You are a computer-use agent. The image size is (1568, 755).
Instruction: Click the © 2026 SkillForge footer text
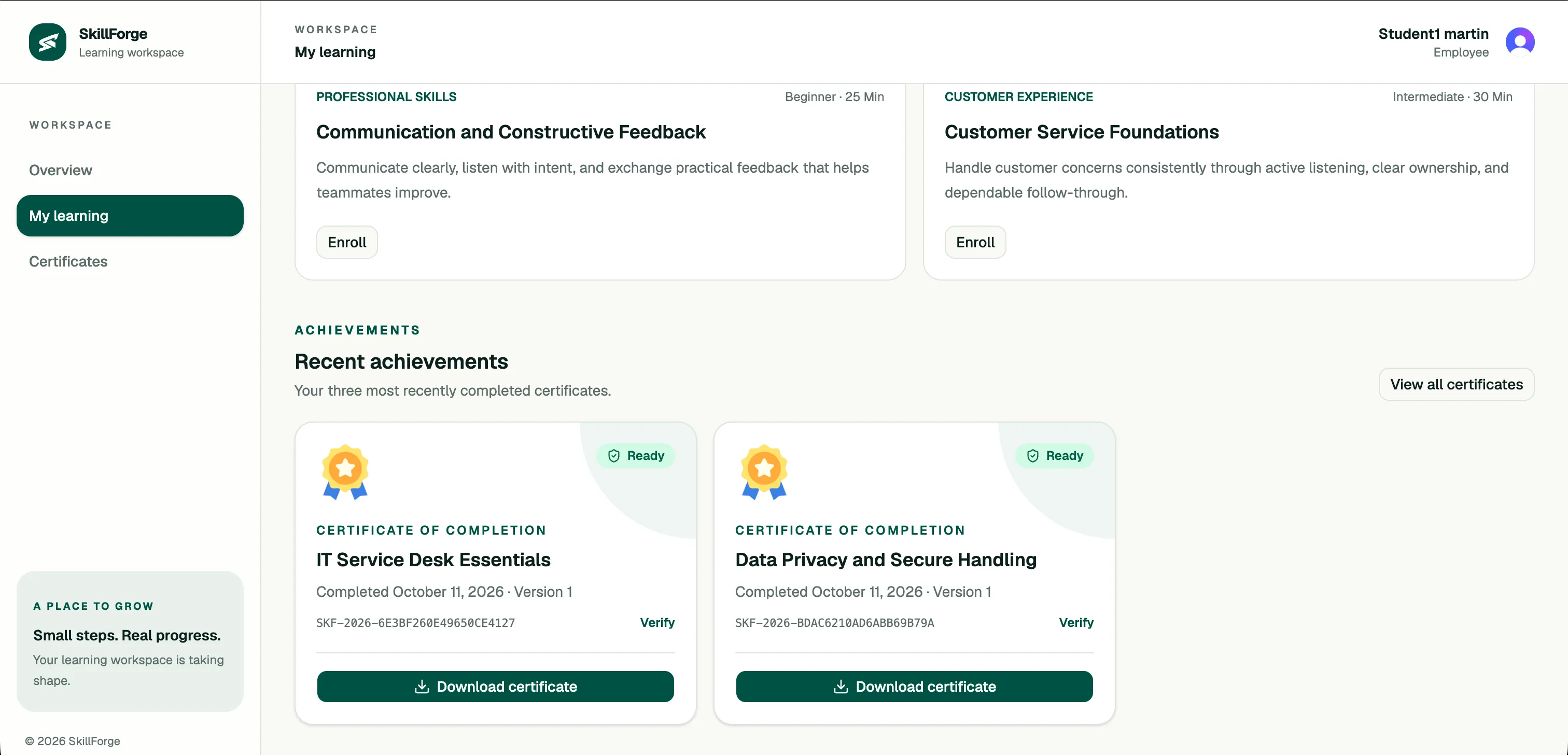point(73,740)
